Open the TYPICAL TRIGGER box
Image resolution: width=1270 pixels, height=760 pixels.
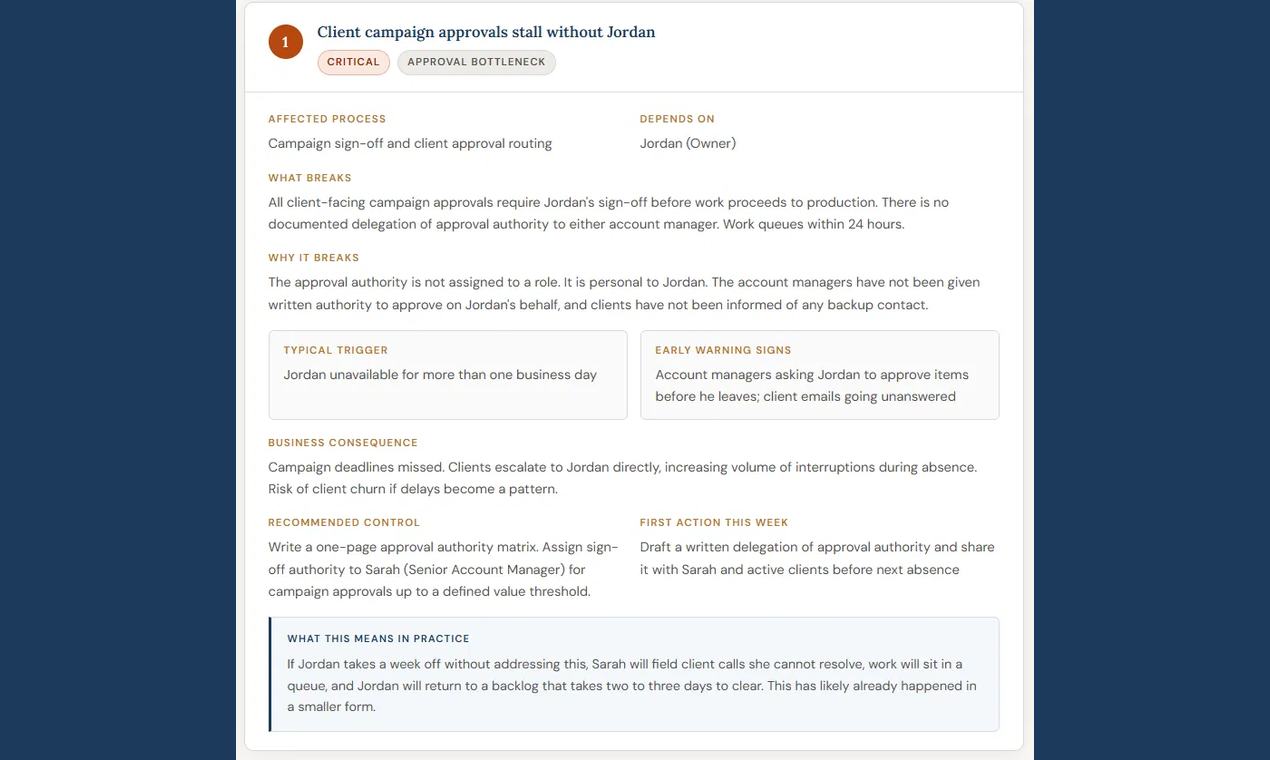448,375
